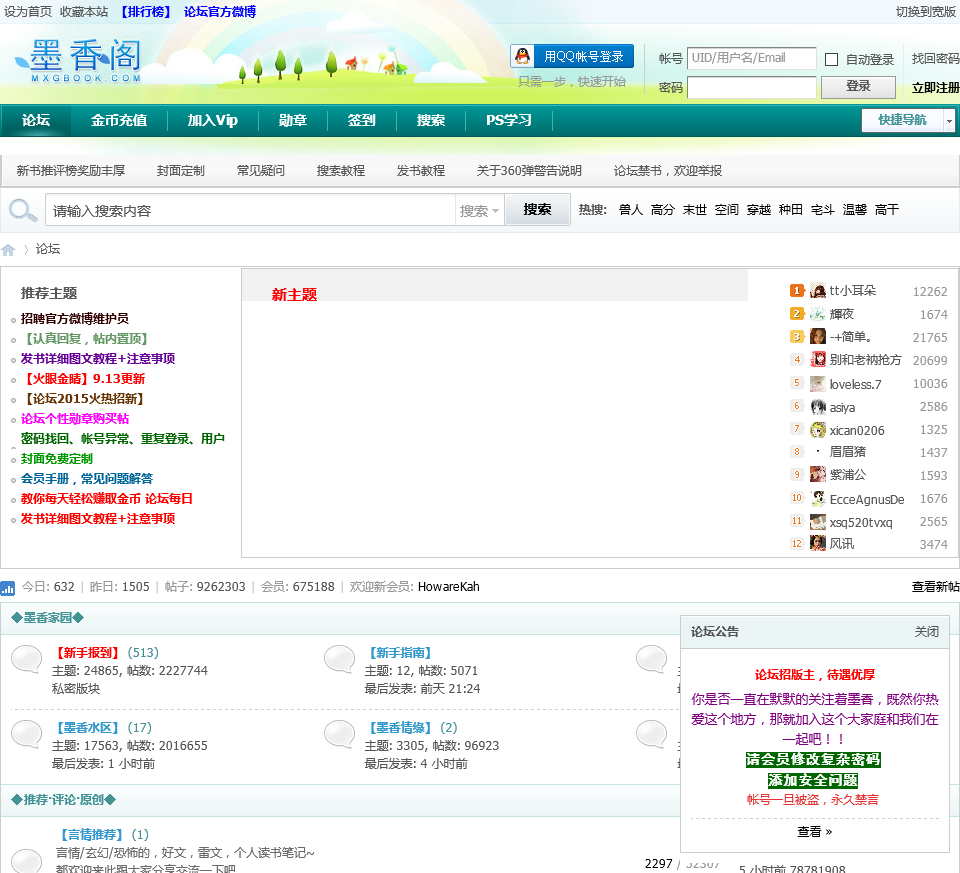960x873 pixels.
Task: Open avatar of user 别和老衲抢方
Action: [818, 359]
